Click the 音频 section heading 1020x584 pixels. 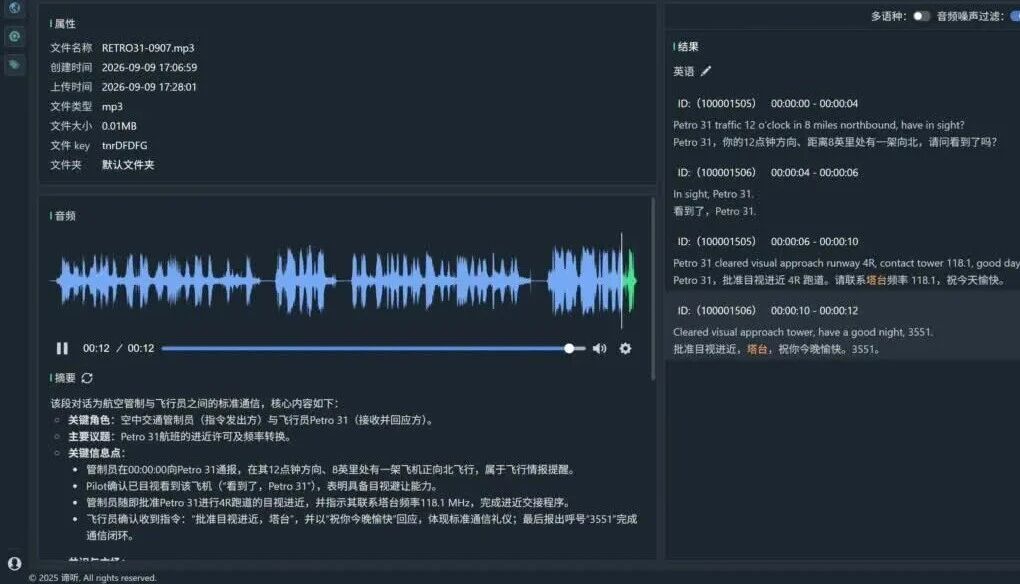(x=65, y=216)
